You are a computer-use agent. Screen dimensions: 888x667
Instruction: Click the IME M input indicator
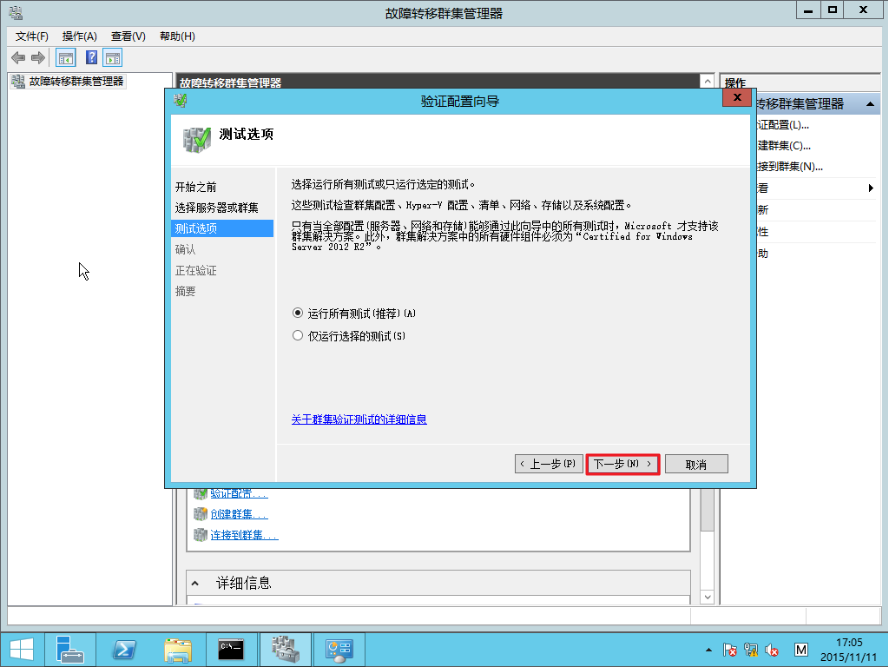point(801,650)
